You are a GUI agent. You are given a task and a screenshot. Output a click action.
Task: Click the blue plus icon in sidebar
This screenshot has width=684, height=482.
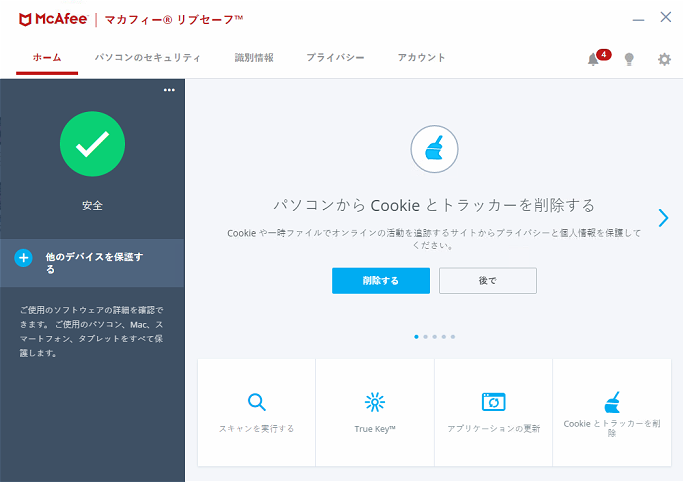click(24, 258)
